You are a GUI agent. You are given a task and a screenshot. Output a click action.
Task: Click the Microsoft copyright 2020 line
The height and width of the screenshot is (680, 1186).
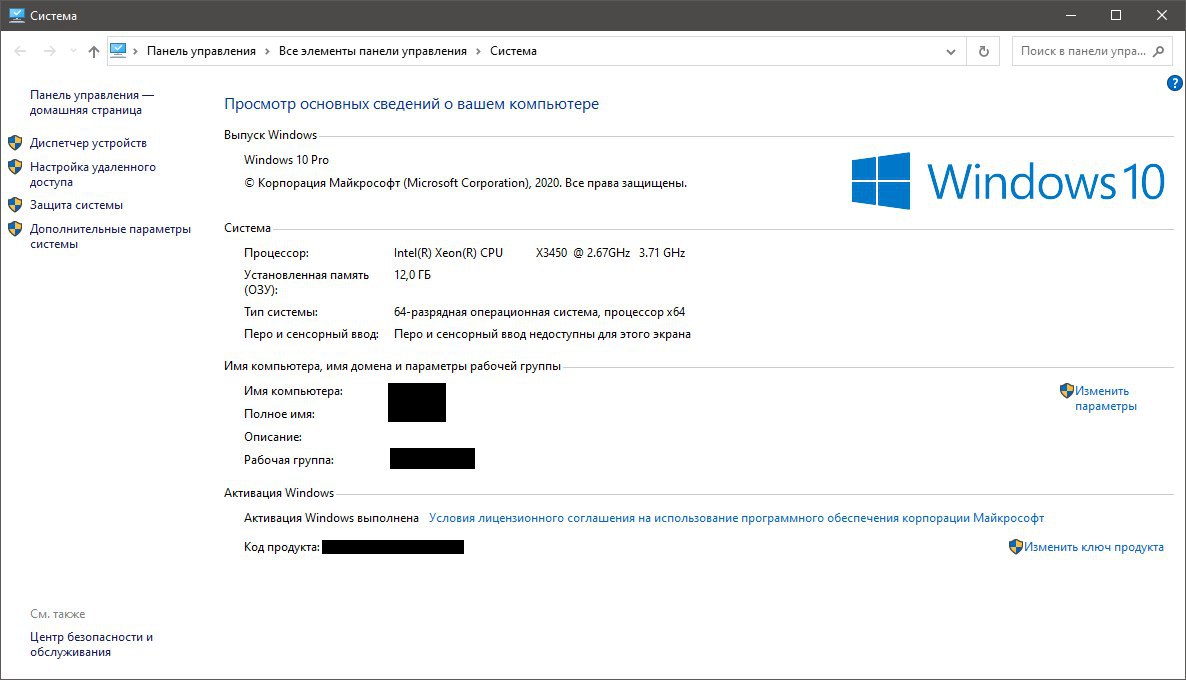point(465,183)
